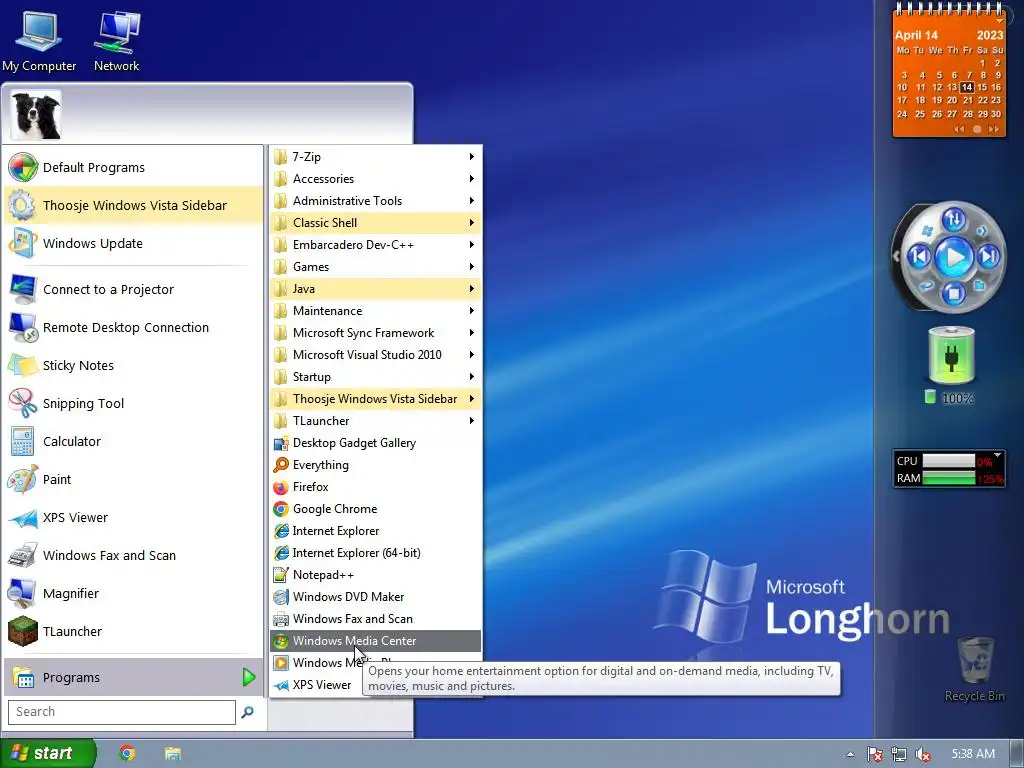Viewport: 1024px width, 768px height.
Task: Open Windows Fax and Scan in Programs list
Action: tap(376, 618)
